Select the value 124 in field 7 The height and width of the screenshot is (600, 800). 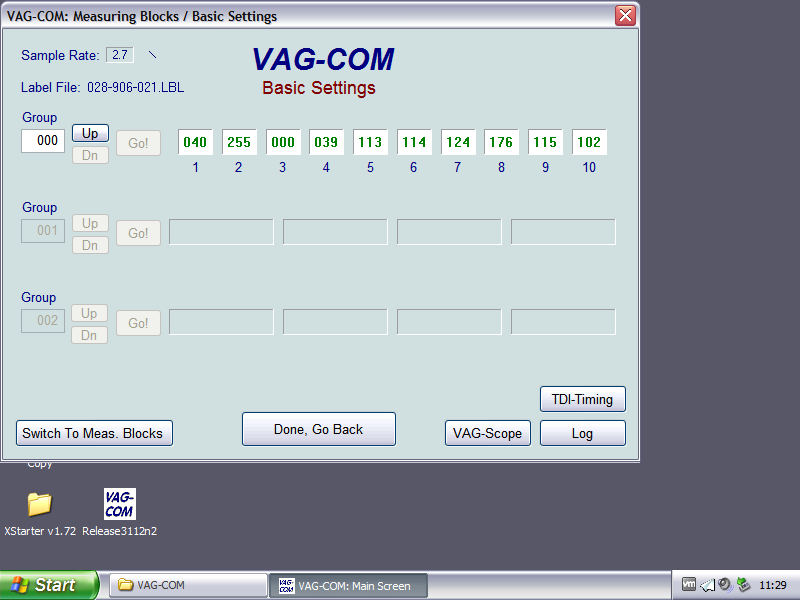tap(458, 142)
